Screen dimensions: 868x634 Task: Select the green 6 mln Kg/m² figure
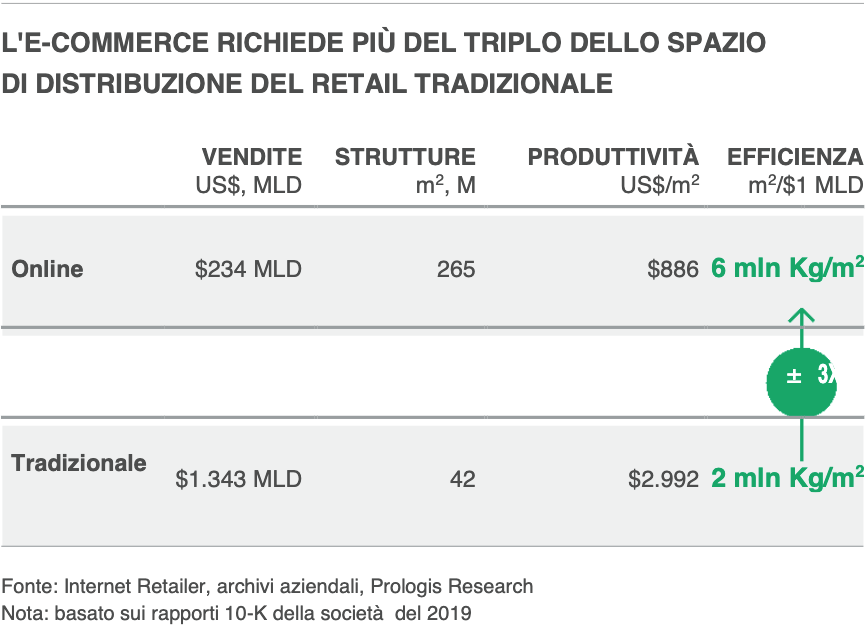coord(787,268)
